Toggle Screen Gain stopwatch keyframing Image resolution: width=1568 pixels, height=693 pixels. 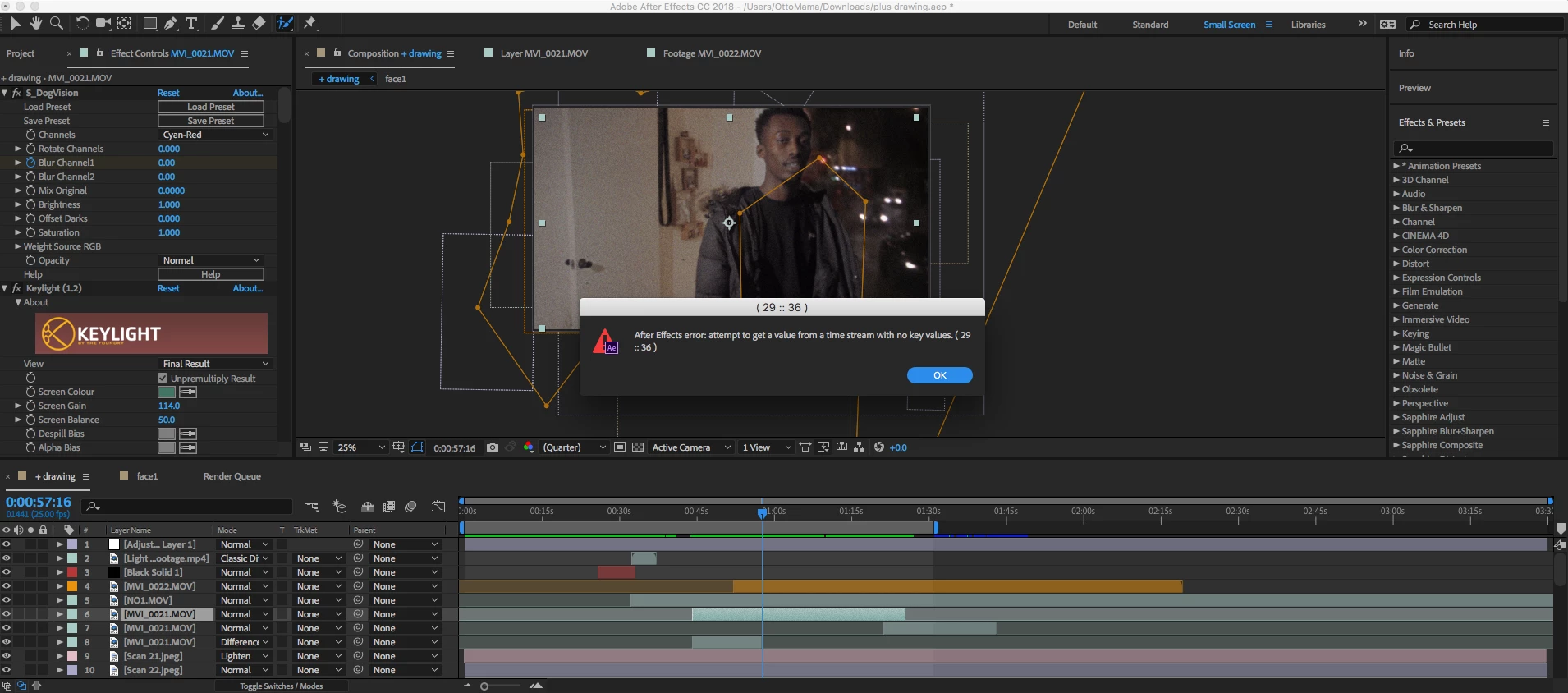[30, 406]
